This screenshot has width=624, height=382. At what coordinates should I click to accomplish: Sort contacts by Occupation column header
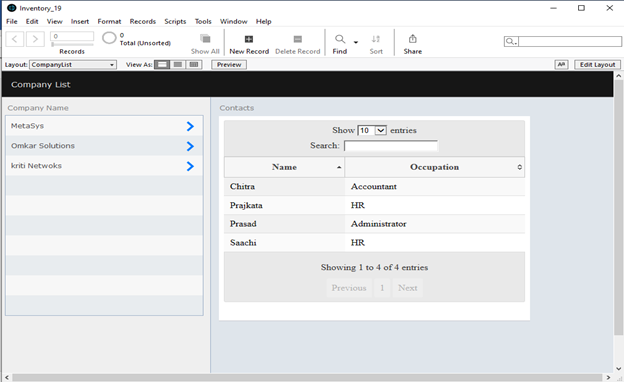coord(435,167)
